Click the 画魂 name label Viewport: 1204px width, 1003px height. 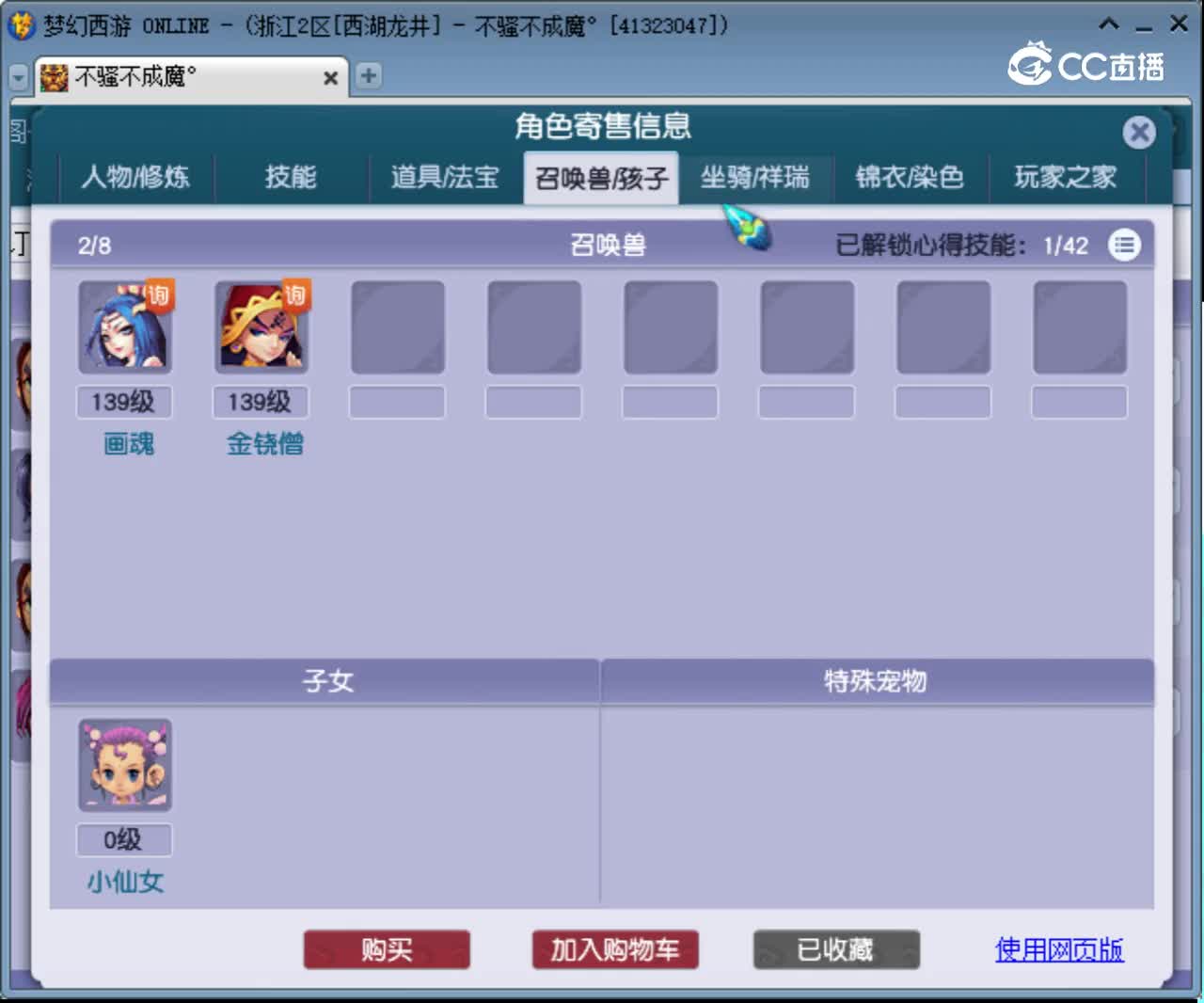pos(129,443)
